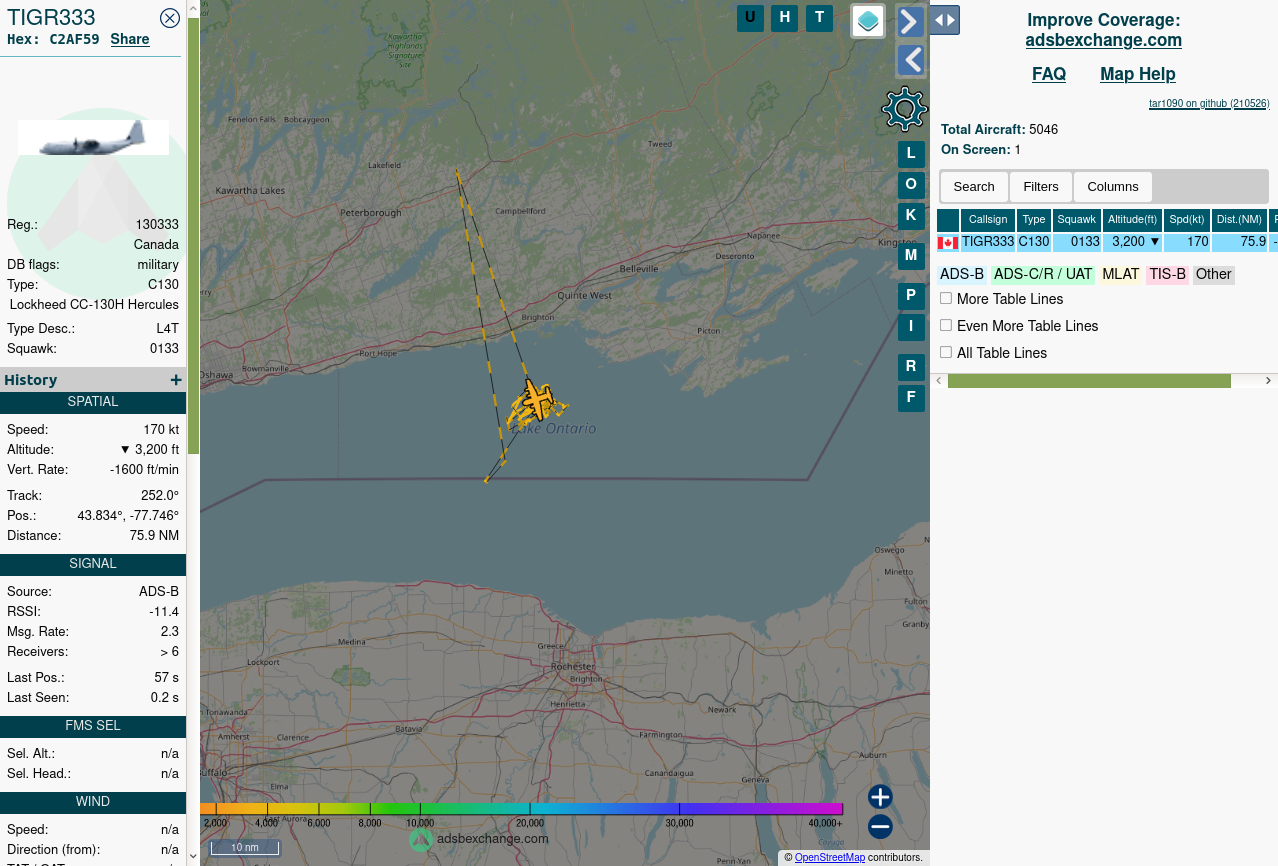Screen dimensions: 1278x866
Task: Click the C130 type cell in table
Action: 1034,242
